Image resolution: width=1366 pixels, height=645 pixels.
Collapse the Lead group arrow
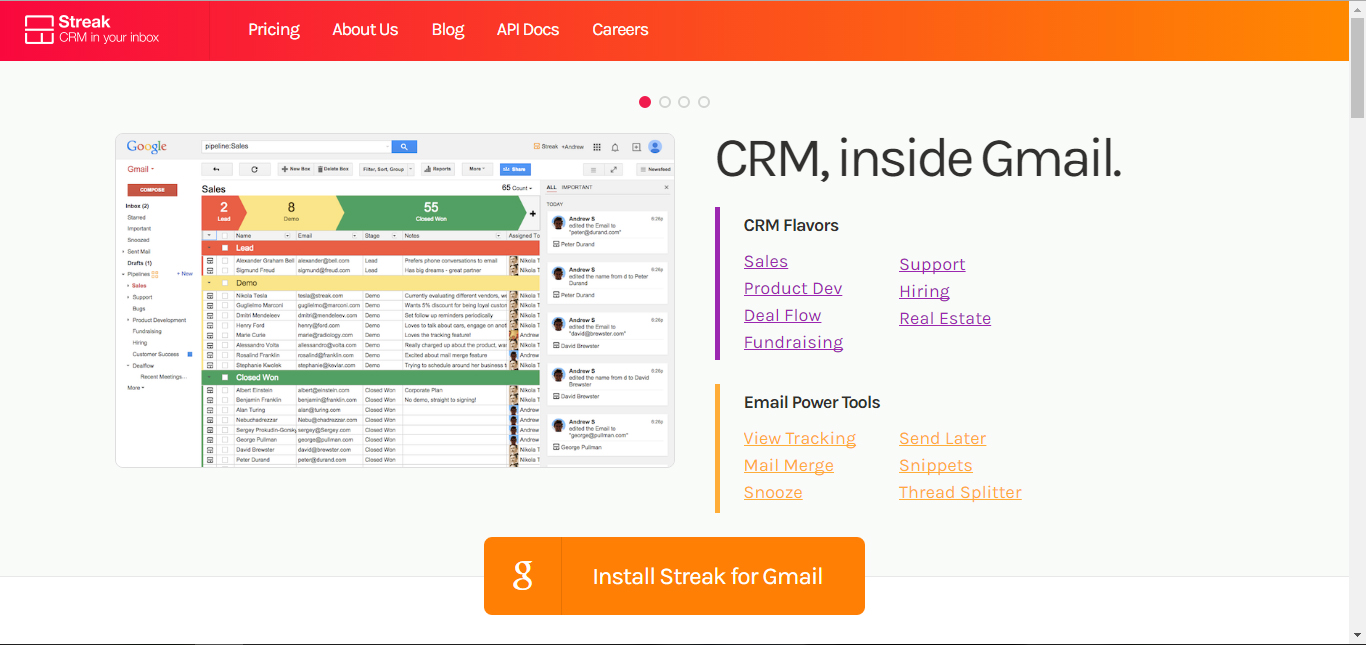[209, 248]
